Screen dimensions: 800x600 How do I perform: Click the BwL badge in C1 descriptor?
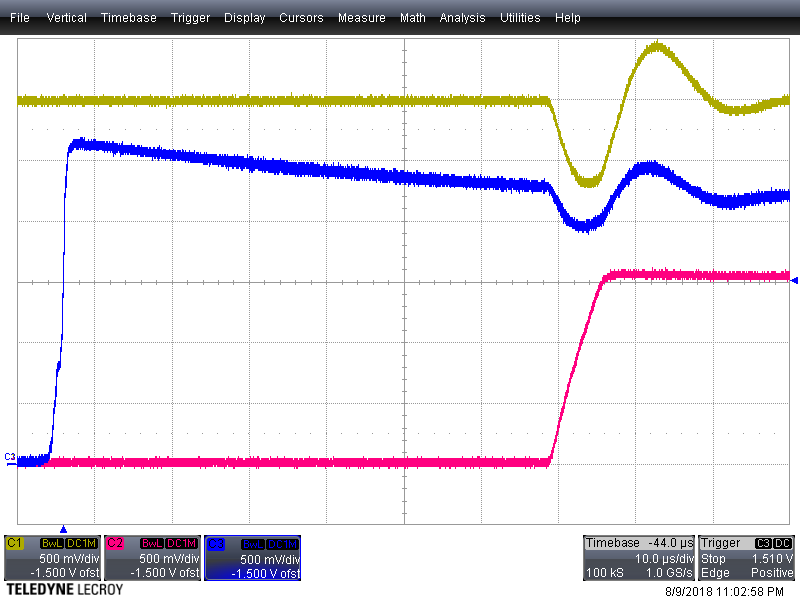(52, 543)
